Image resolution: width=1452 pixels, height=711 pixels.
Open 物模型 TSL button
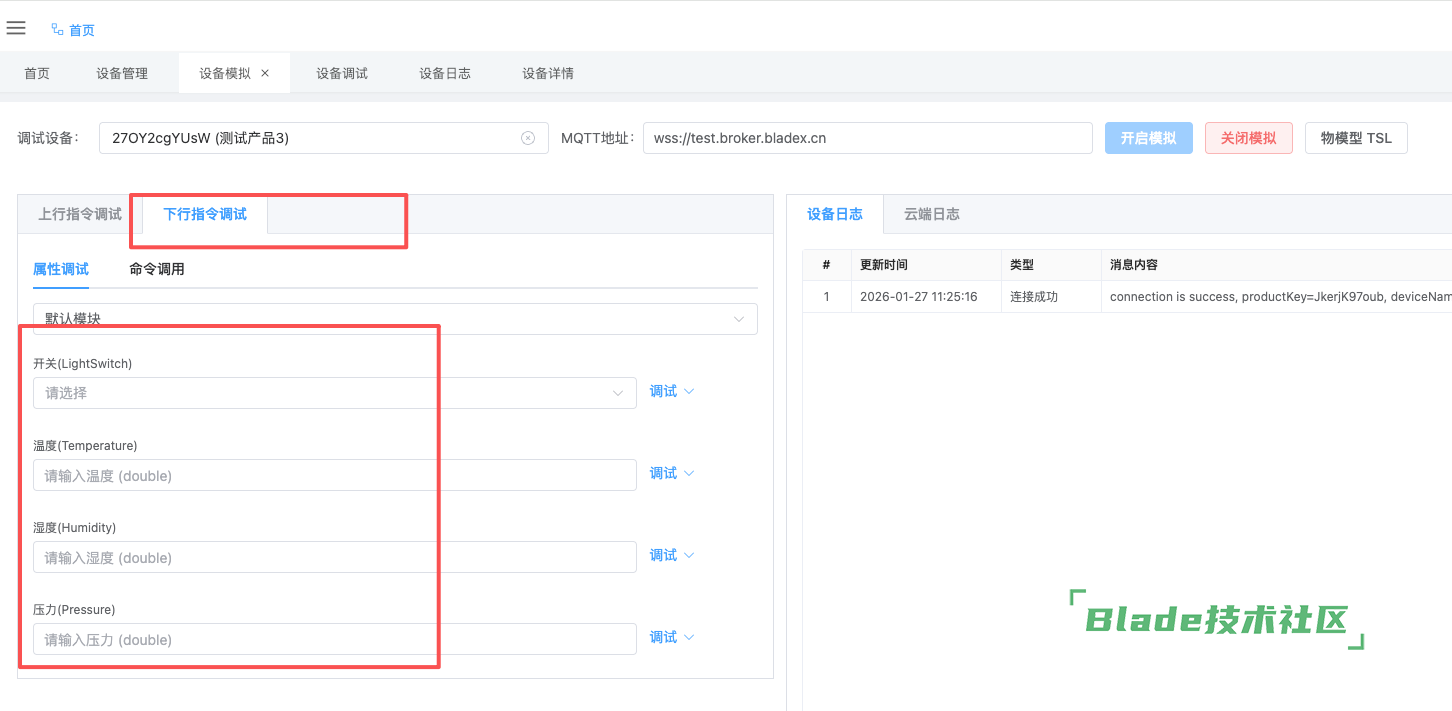1355,138
